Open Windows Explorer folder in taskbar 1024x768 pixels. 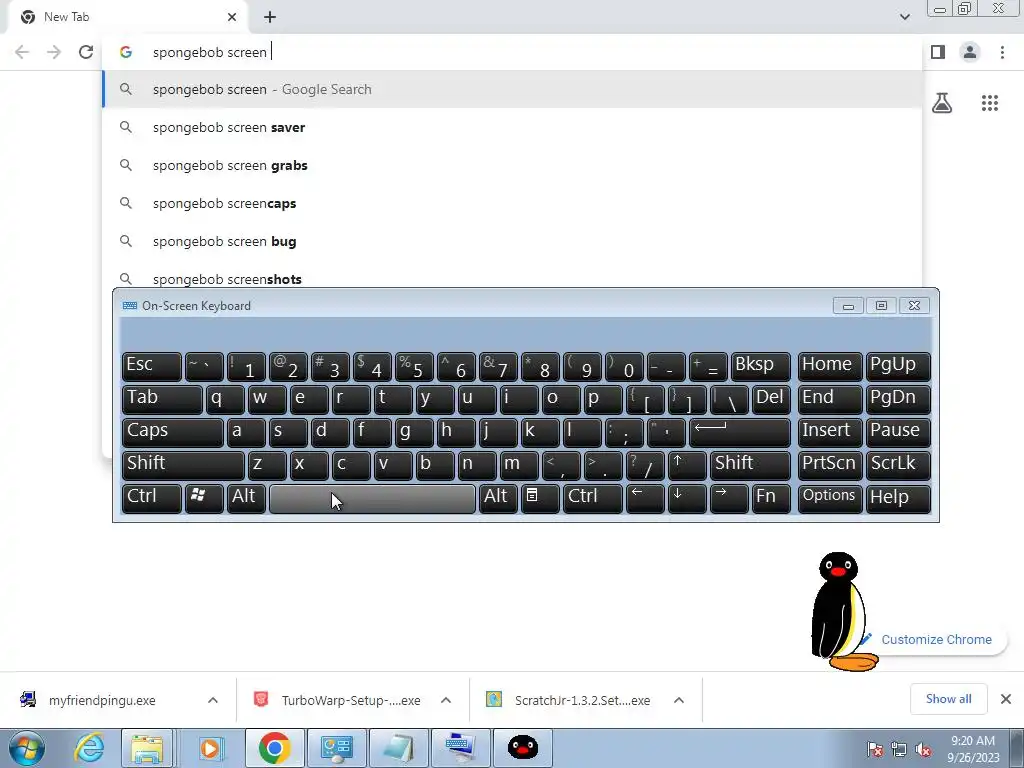pyautogui.click(x=147, y=748)
